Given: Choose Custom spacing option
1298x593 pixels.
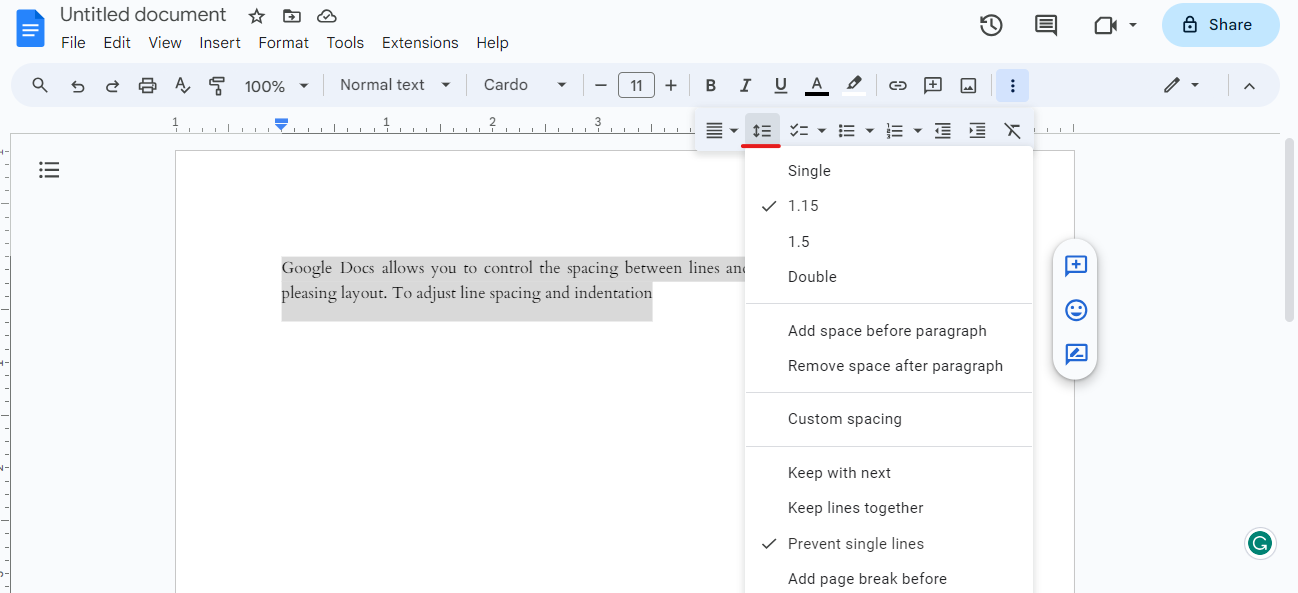Looking at the screenshot, I should [x=844, y=419].
